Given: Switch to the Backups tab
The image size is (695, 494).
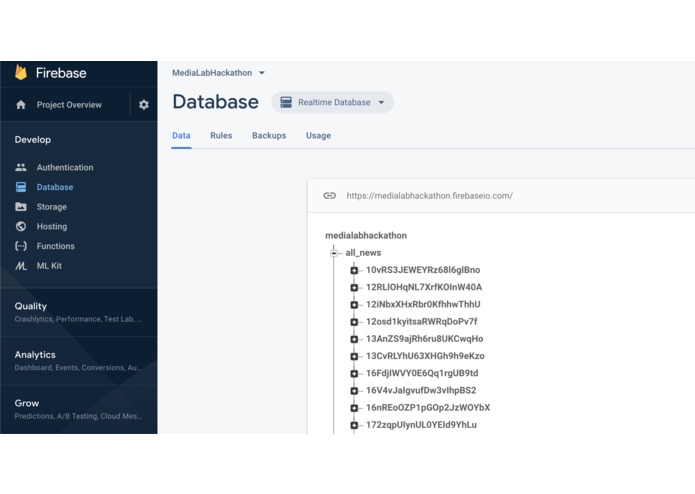Looking at the screenshot, I should coord(269,136).
